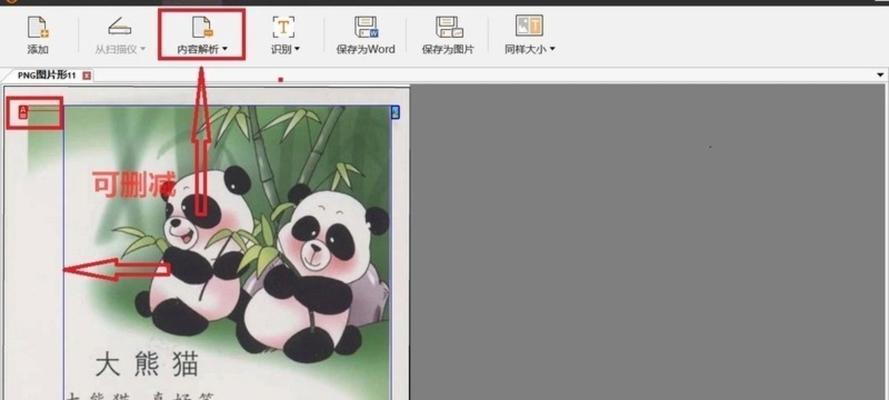This screenshot has width=889, height=400.
Task: Click the 同样大小 layout icon
Action: 529,26
